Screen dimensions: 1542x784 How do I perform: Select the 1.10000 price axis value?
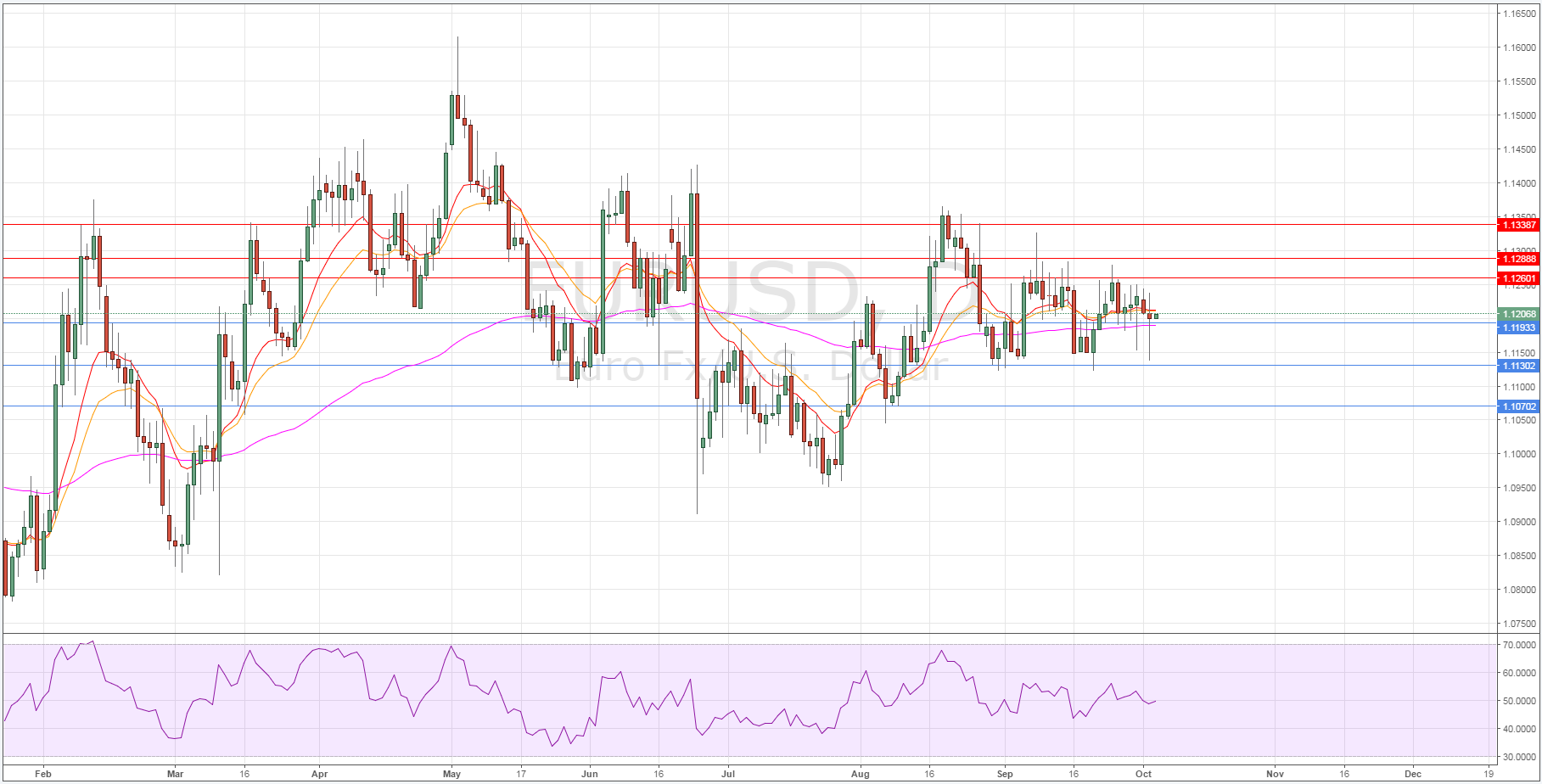click(x=1520, y=454)
